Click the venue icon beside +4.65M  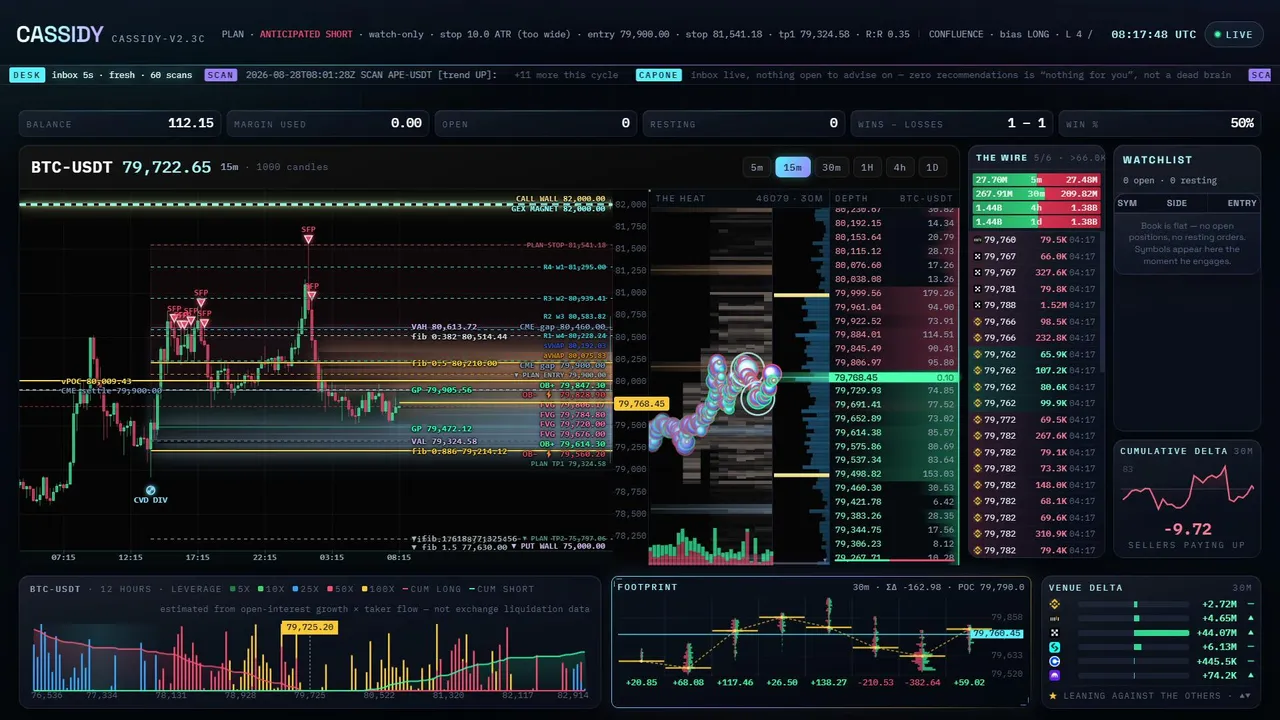[1054, 619]
